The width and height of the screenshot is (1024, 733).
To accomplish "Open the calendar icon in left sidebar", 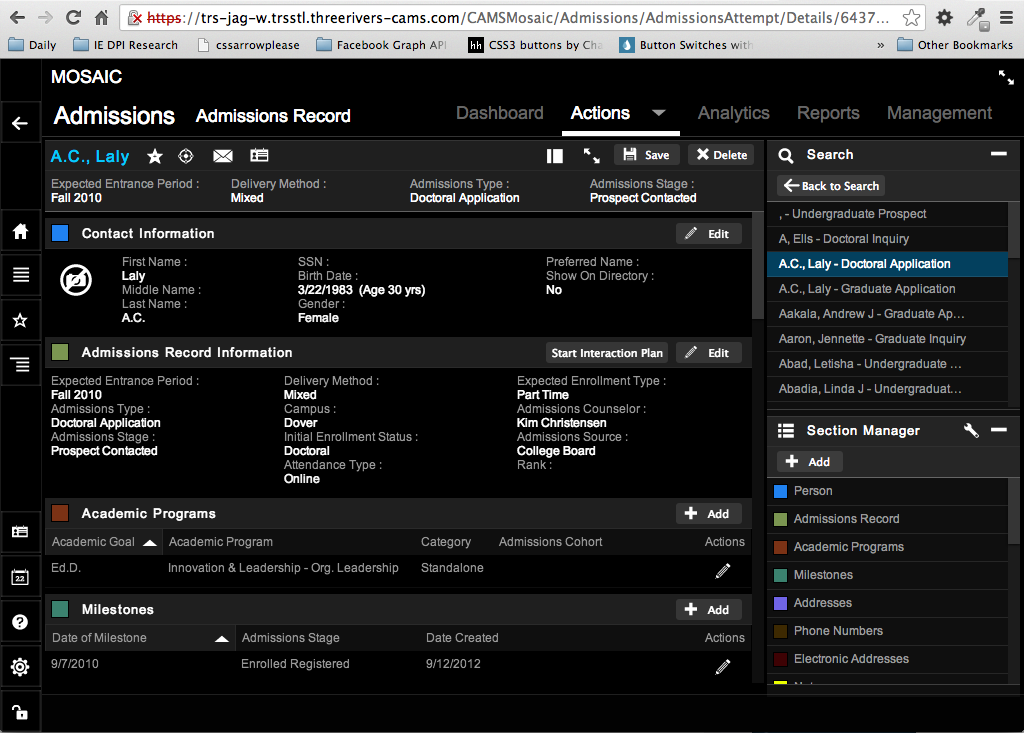I will tap(20, 577).
